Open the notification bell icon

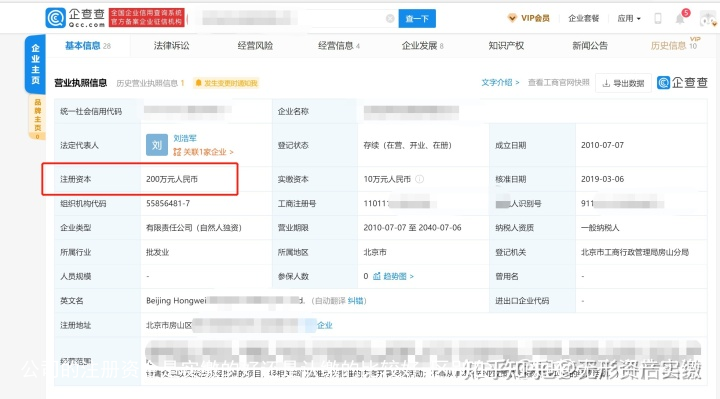[x=680, y=18]
